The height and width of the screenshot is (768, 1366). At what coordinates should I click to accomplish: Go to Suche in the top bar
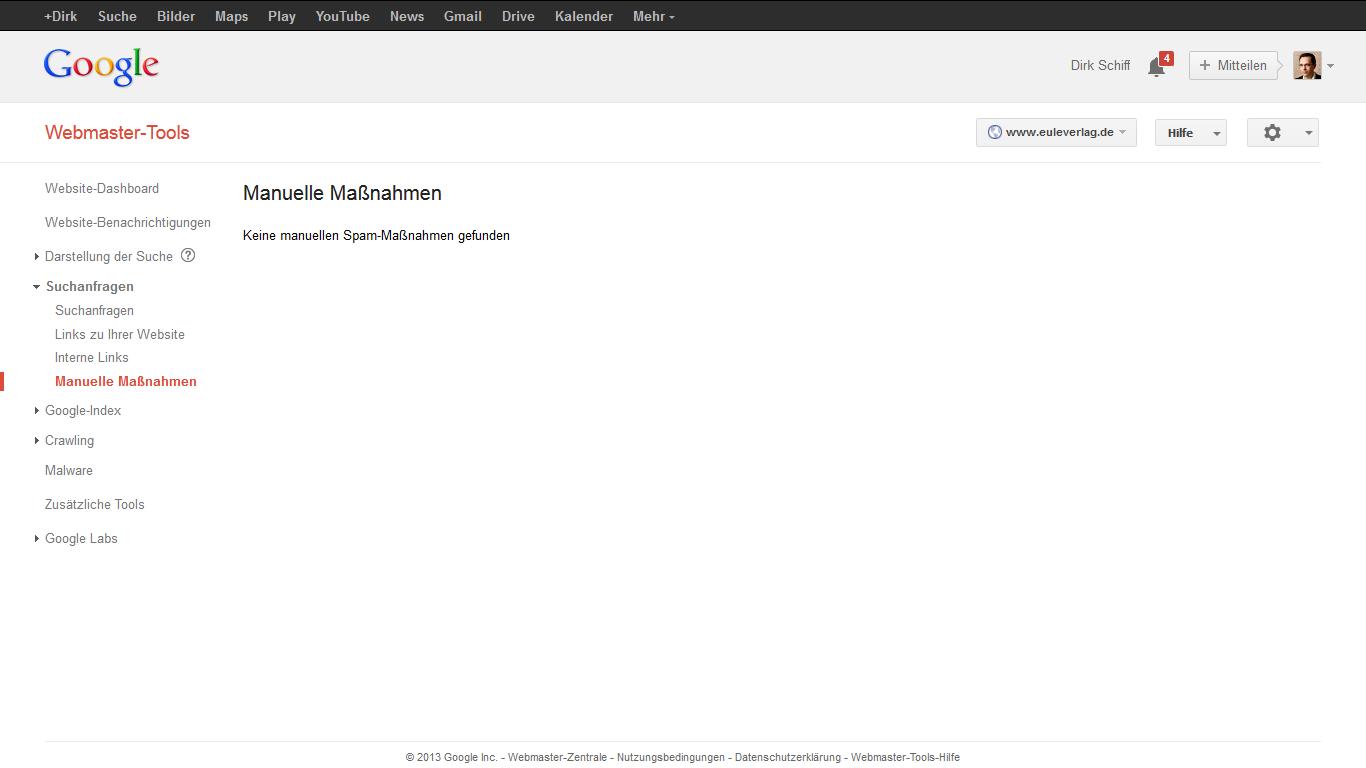click(x=117, y=16)
